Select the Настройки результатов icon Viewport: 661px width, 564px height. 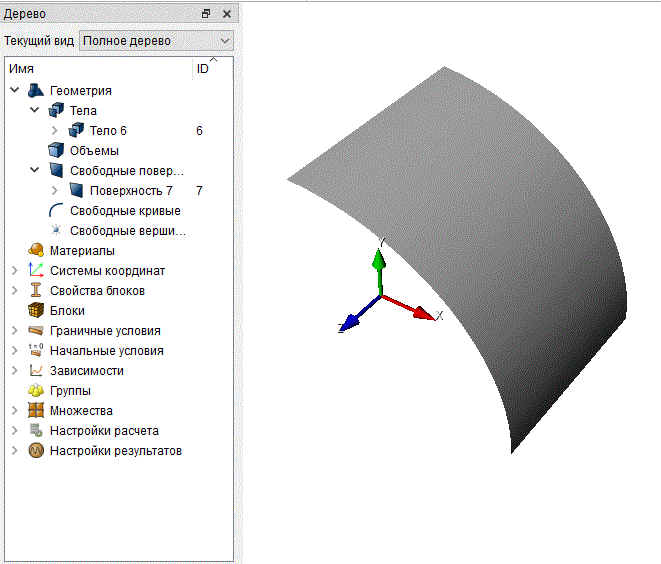[36, 450]
